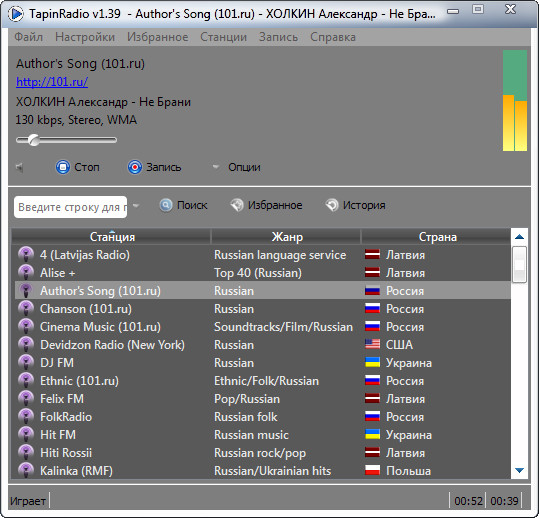Viewport: 539px width, 518px height.
Task: Select station name Chanson (101.ru)
Action: point(86,309)
